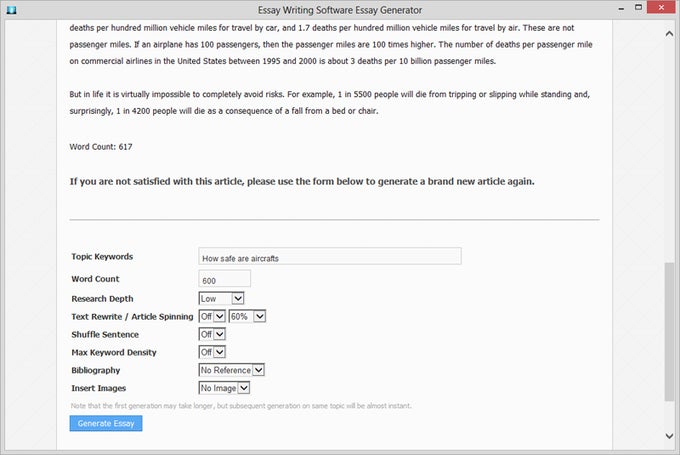
Task: Click the vertical scrollbar thumb
Action: 669,332
